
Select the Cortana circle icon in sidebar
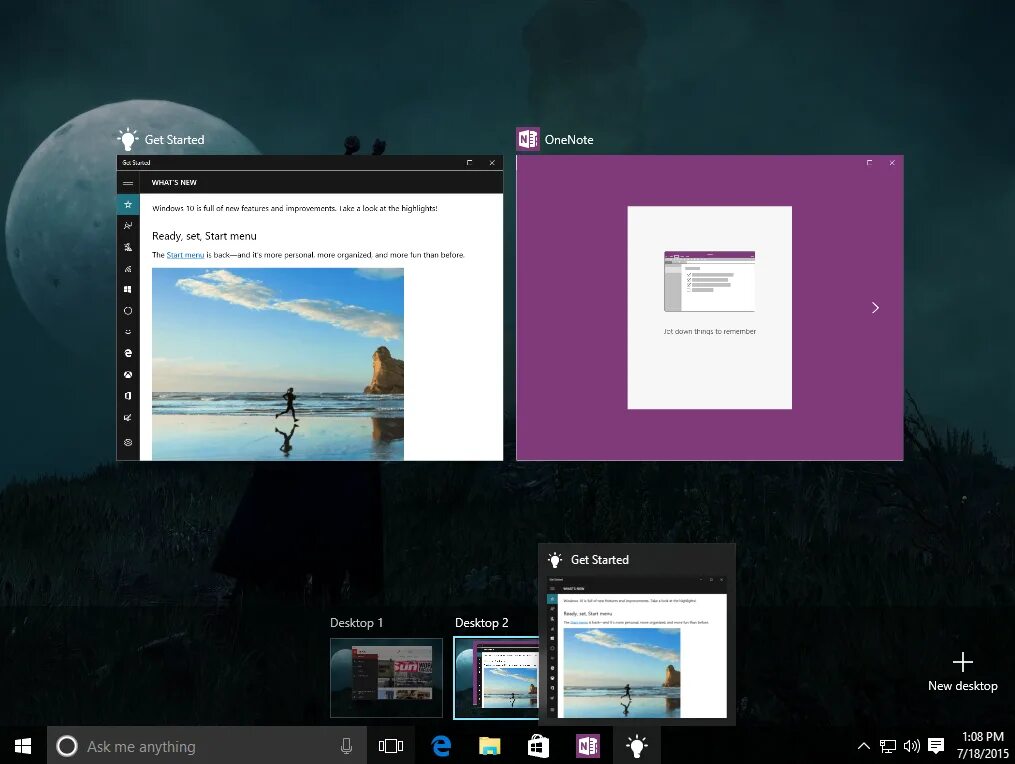tap(128, 311)
